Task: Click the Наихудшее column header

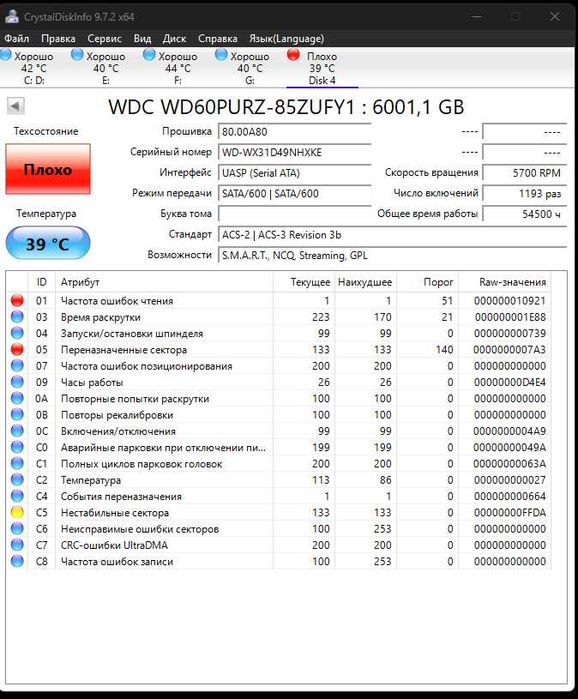Action: (x=365, y=282)
